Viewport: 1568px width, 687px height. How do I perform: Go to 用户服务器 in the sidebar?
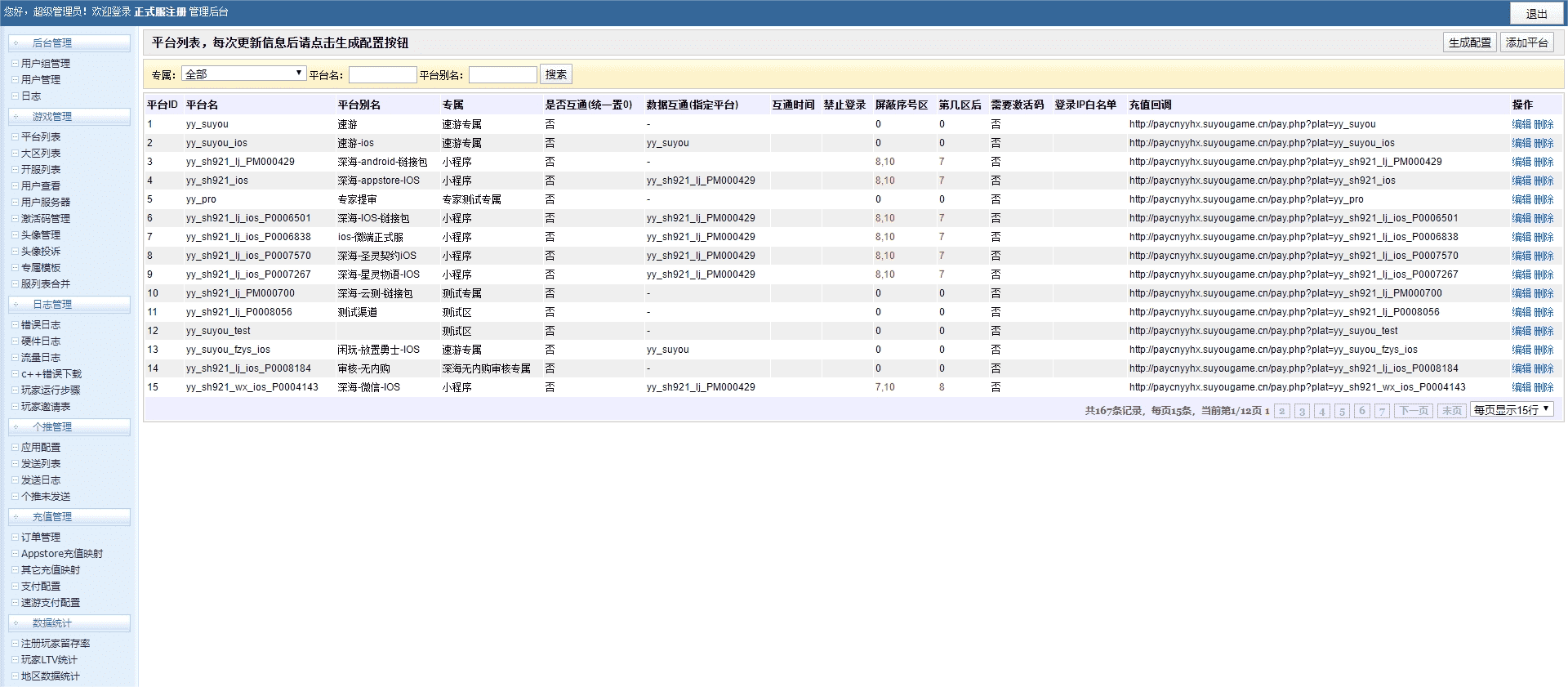pos(46,203)
